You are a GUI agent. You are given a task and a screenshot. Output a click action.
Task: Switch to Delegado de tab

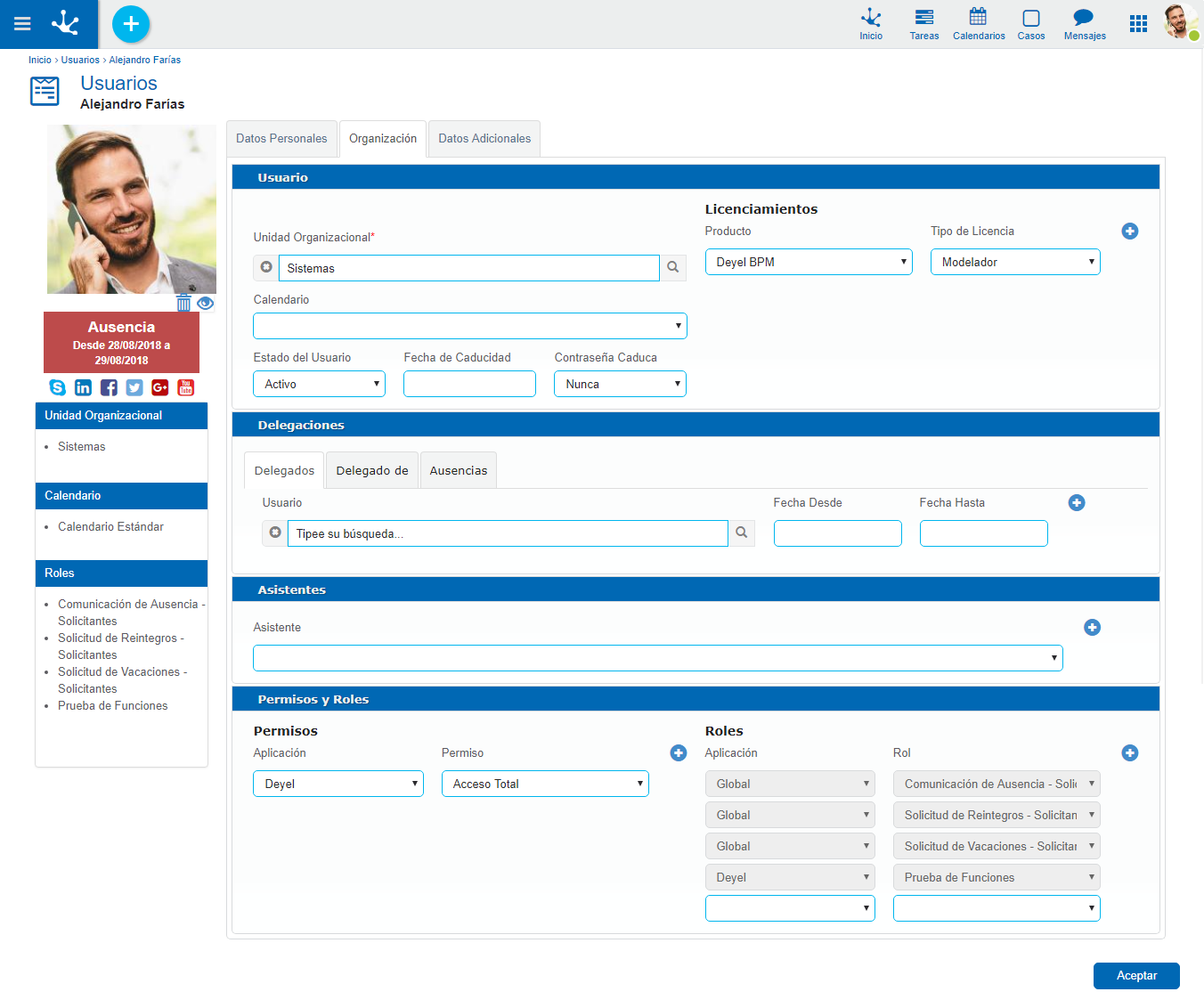[372, 470]
